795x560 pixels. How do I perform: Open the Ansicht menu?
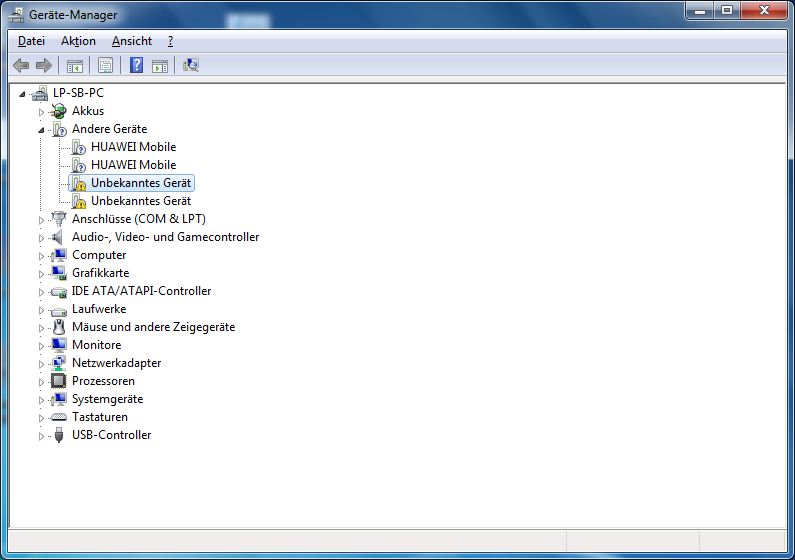click(132, 41)
